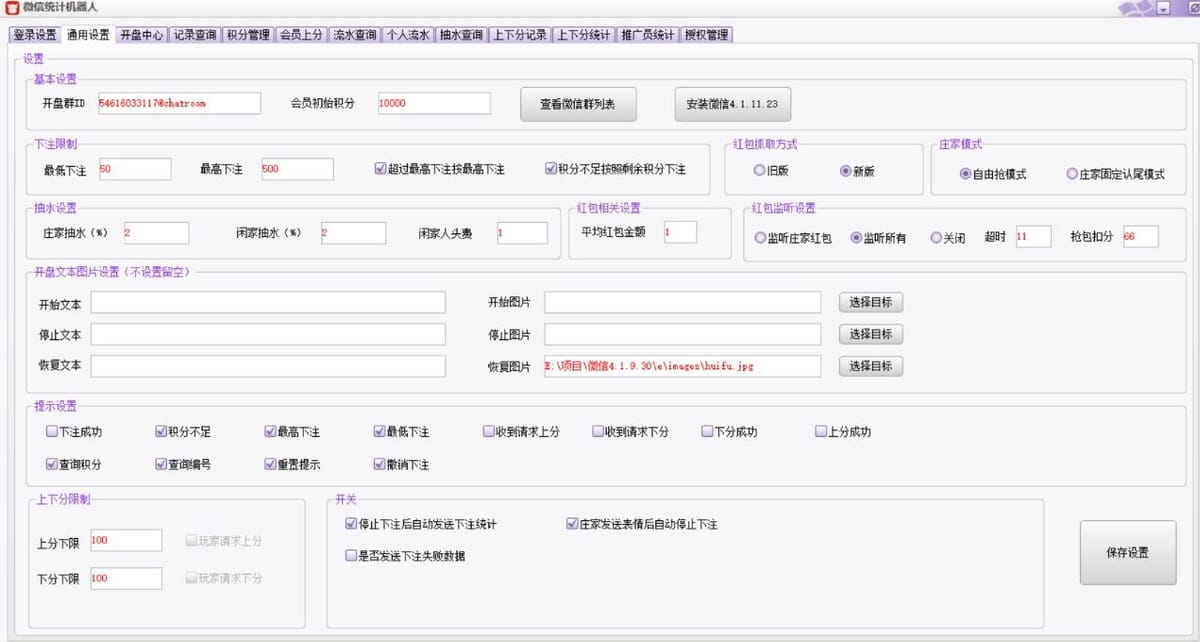Go to the 会员上分 tab

tap(301, 34)
